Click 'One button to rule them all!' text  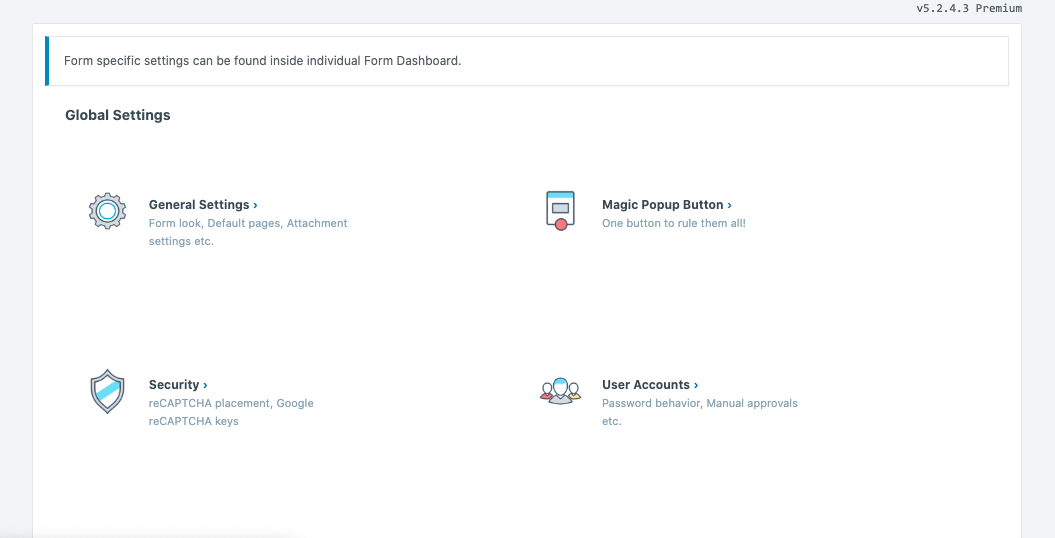673,224
